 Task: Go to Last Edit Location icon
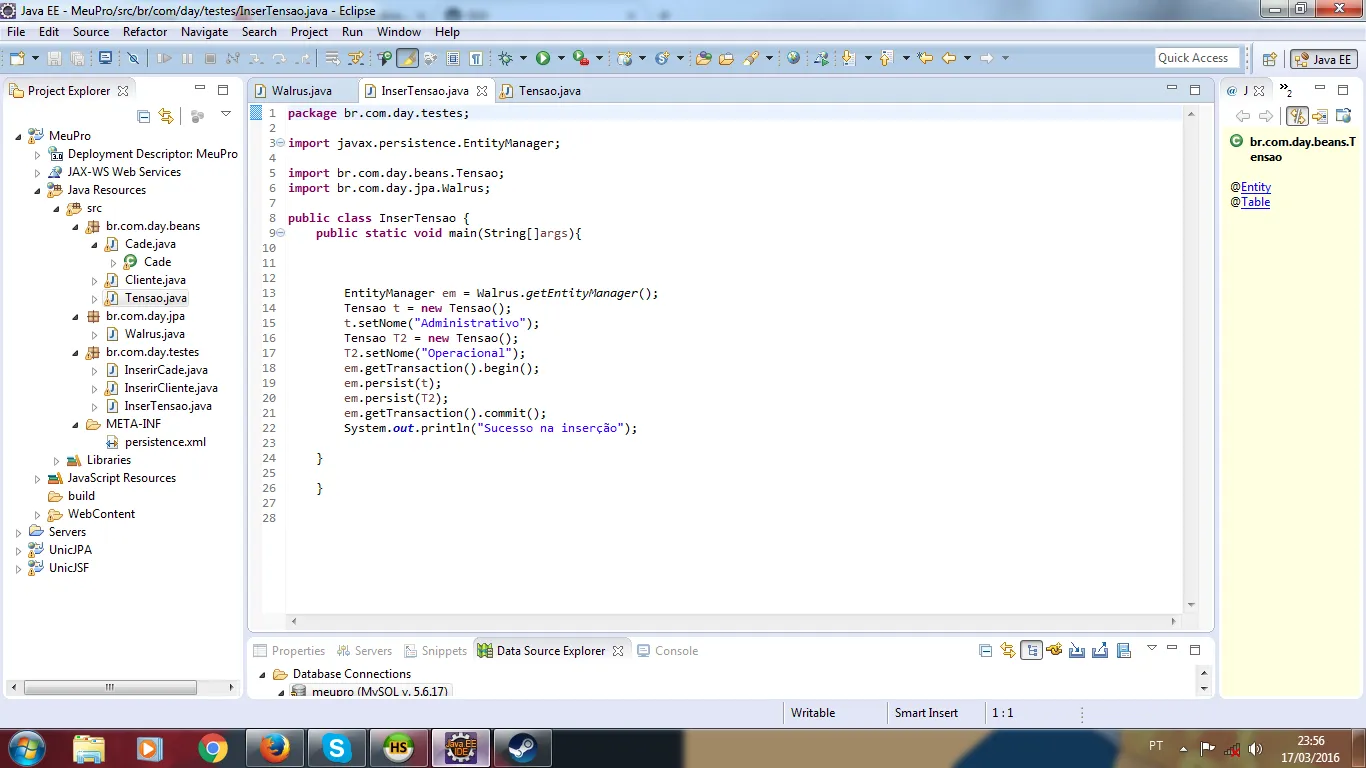click(925, 58)
